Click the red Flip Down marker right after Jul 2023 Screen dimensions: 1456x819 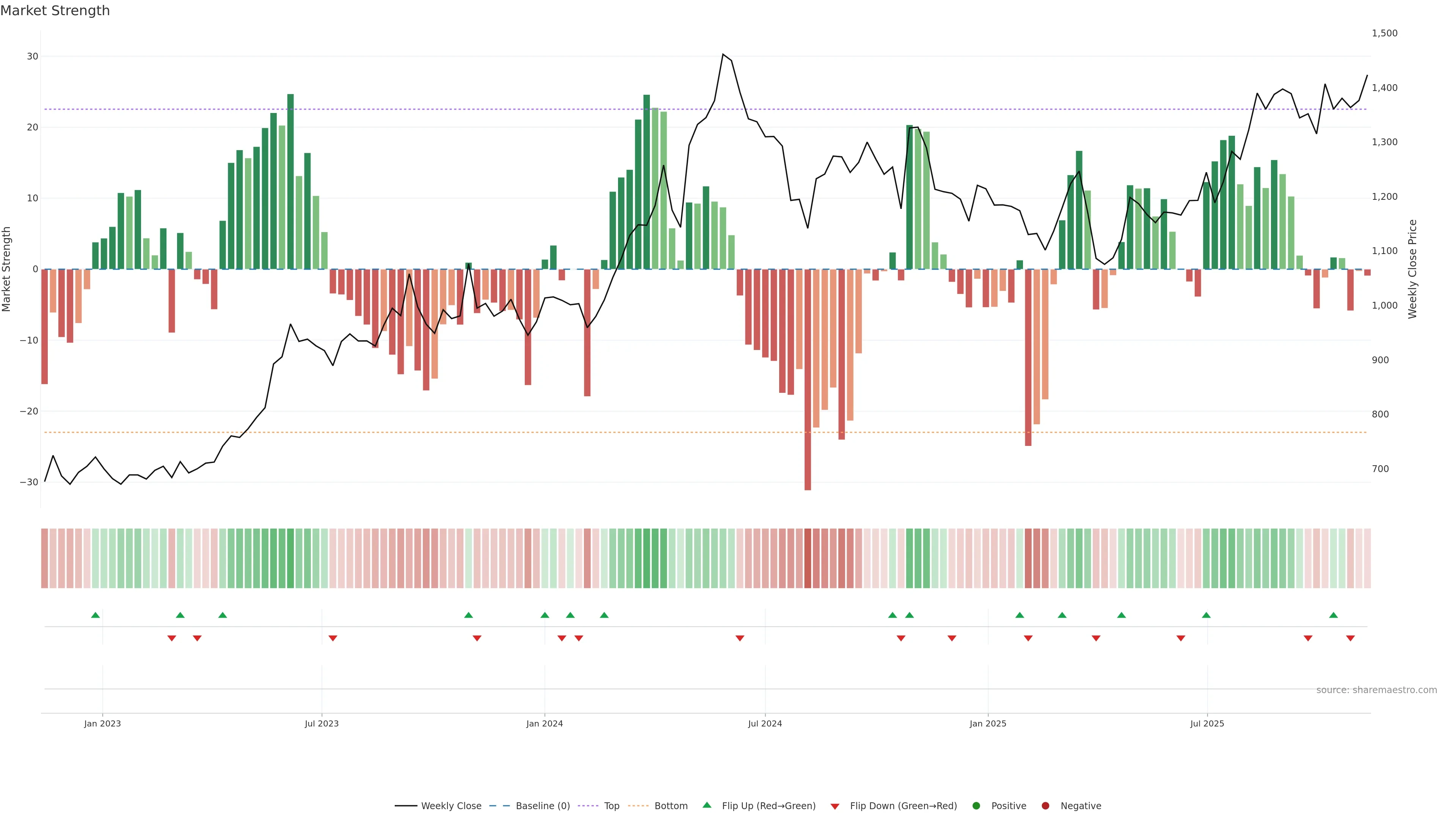(333, 638)
